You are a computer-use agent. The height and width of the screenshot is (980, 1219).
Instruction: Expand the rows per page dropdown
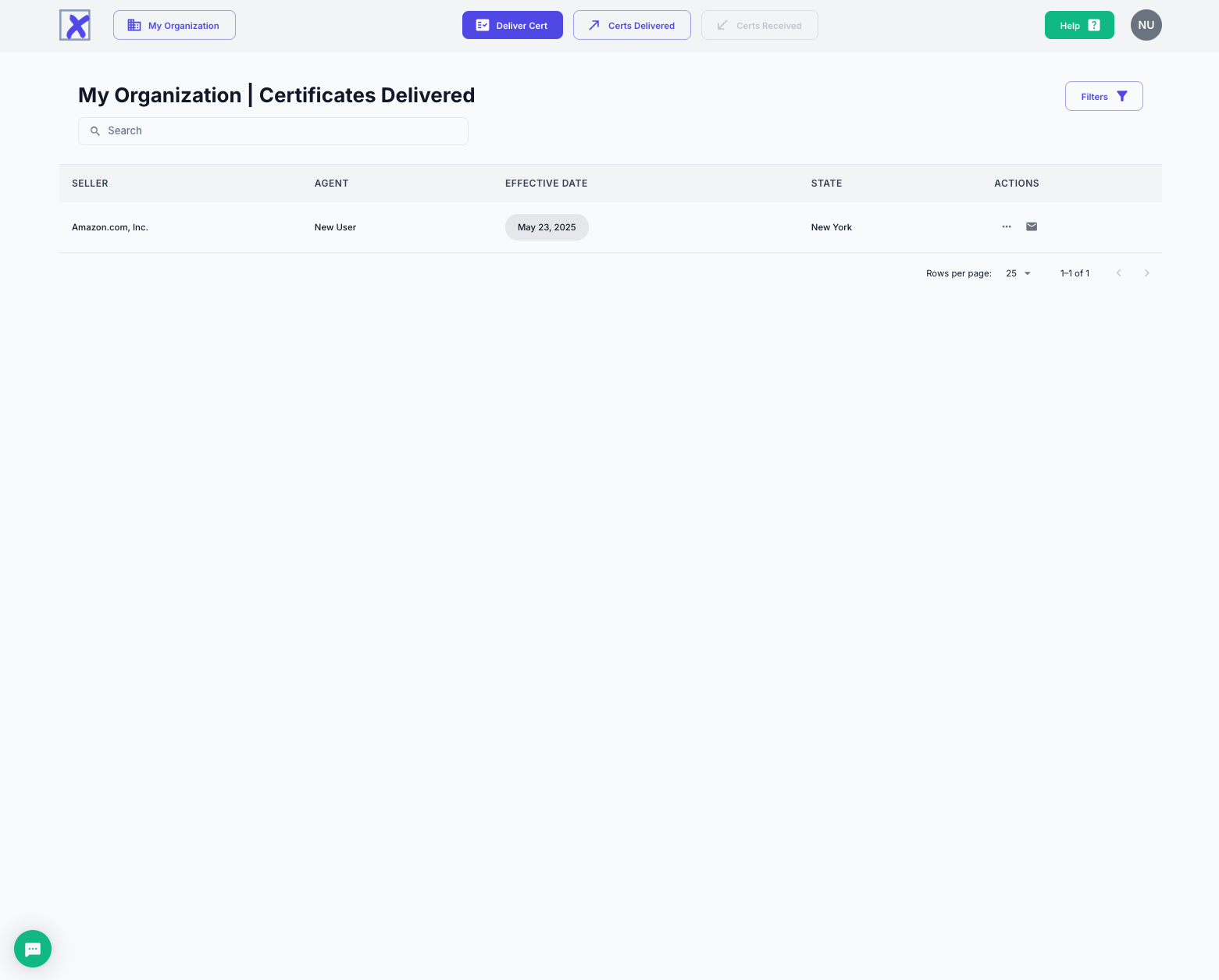pos(1018,273)
